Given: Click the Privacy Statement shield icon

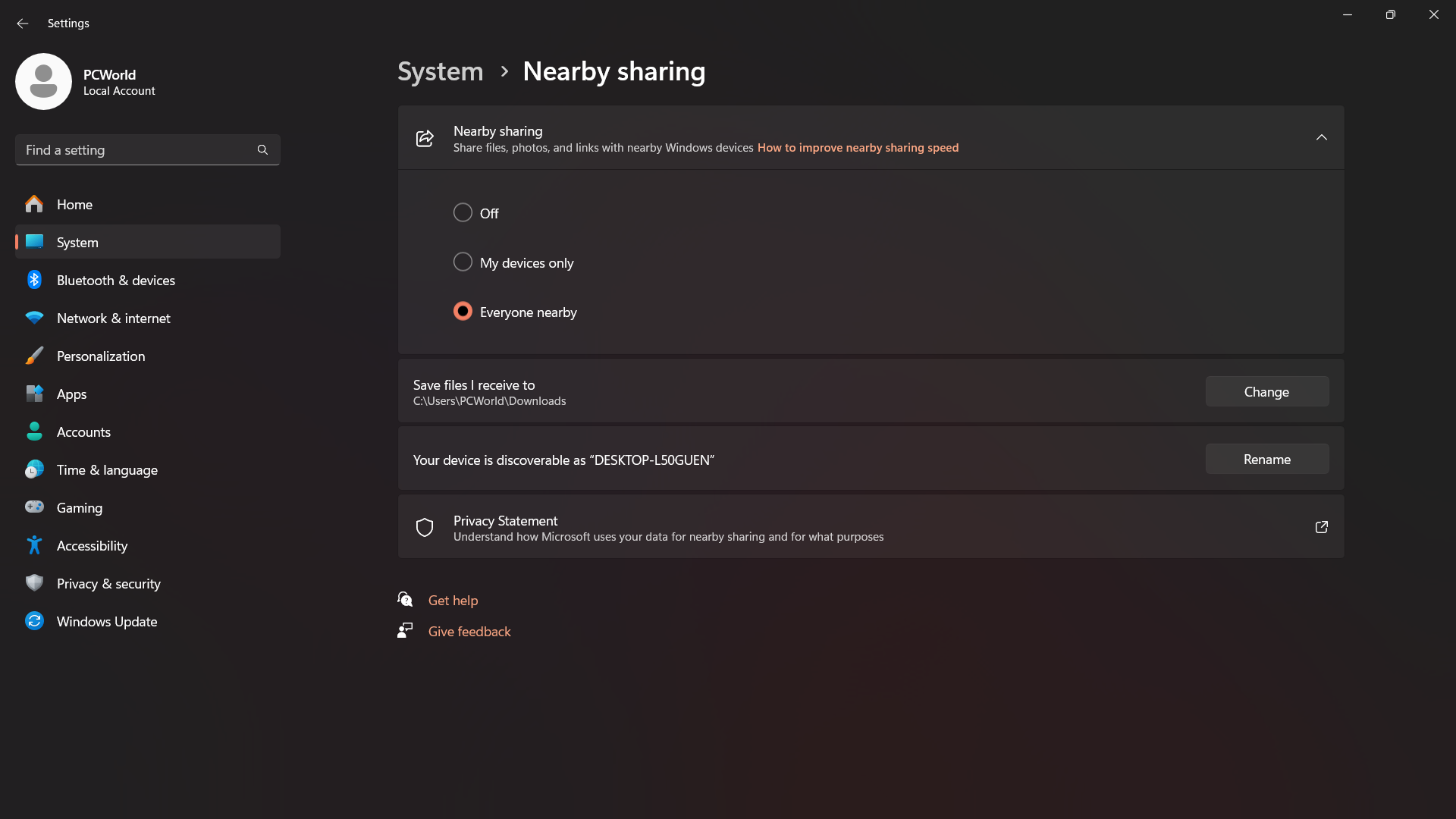Looking at the screenshot, I should click(x=425, y=527).
